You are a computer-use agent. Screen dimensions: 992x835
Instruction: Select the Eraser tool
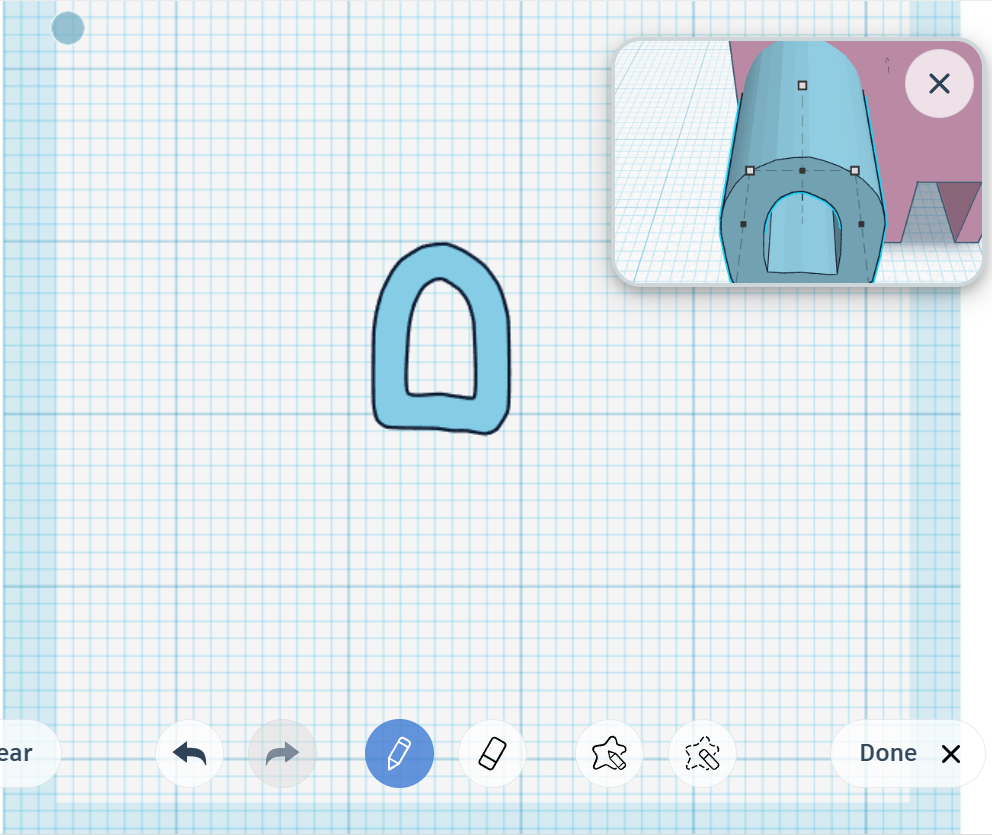(493, 754)
